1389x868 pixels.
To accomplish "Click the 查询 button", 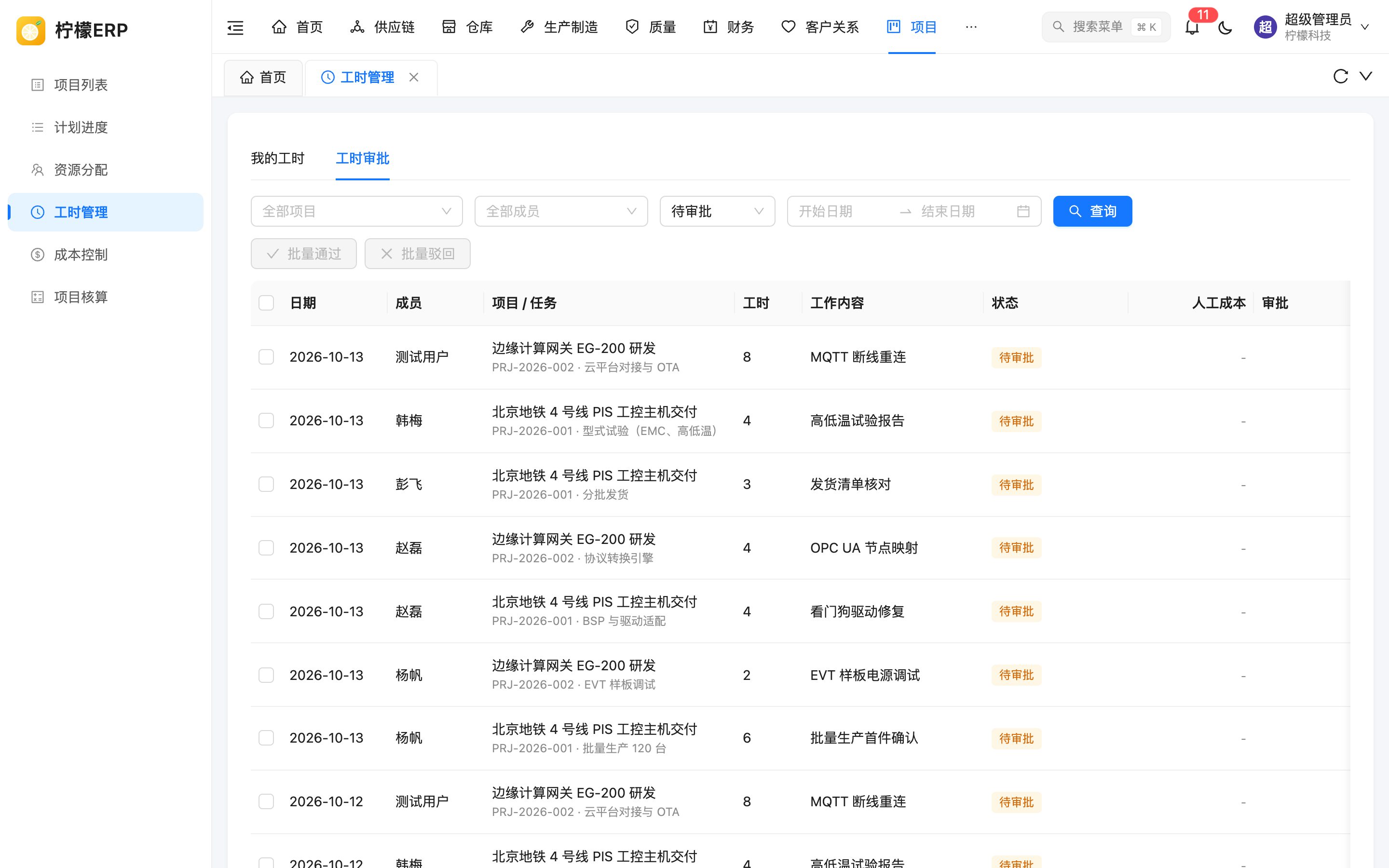I will [1092, 211].
